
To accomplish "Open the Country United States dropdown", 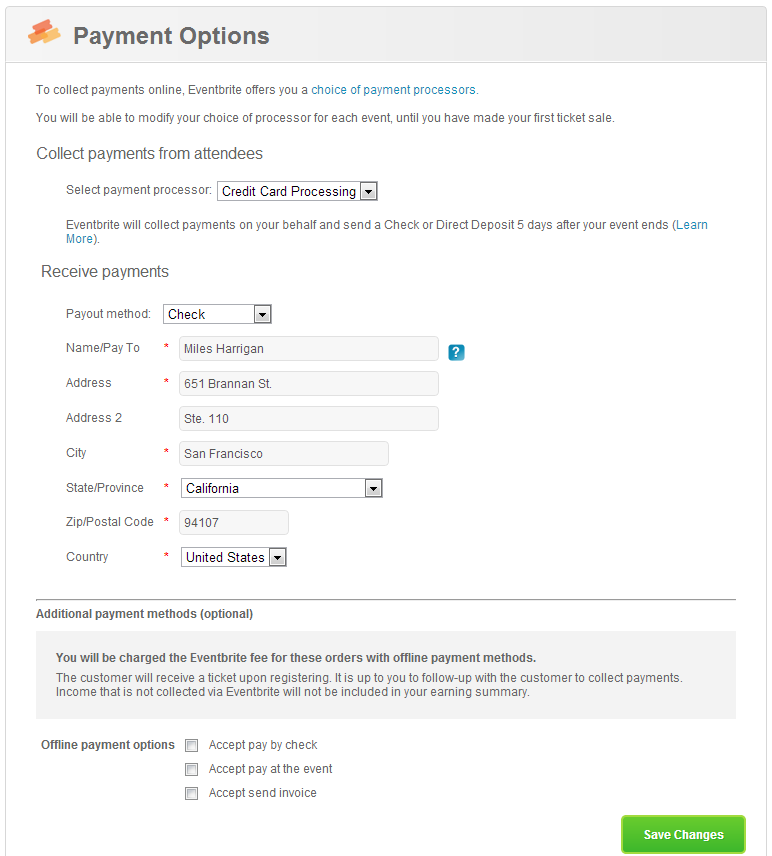I will tap(234, 557).
